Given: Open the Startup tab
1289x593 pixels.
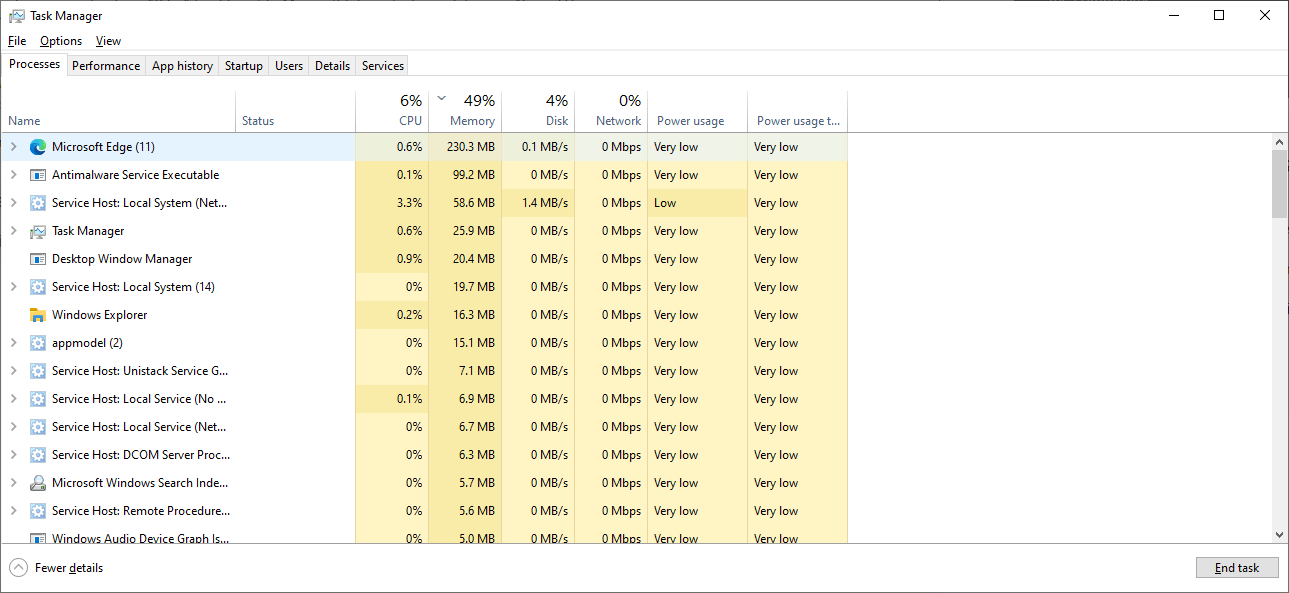Looking at the screenshot, I should [244, 66].
